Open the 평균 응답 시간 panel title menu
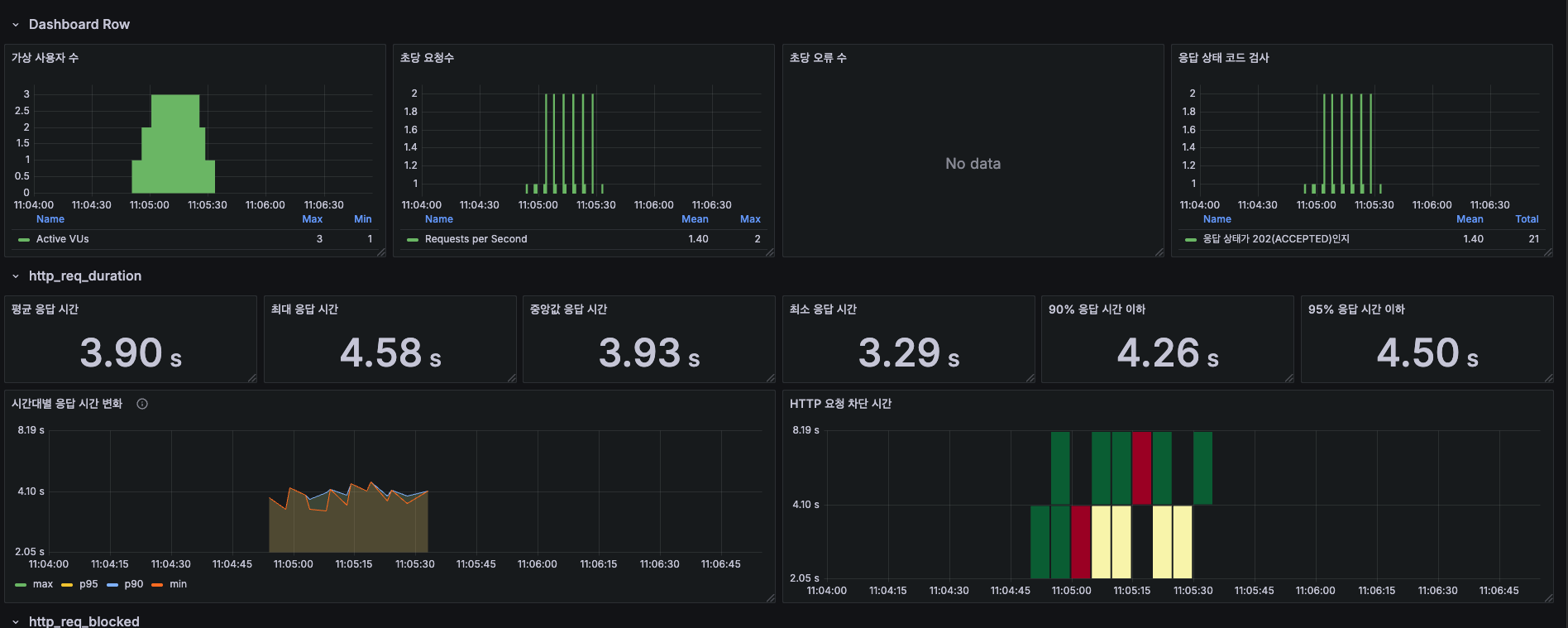This screenshot has height=628, width=1568. pyautogui.click(x=45, y=309)
